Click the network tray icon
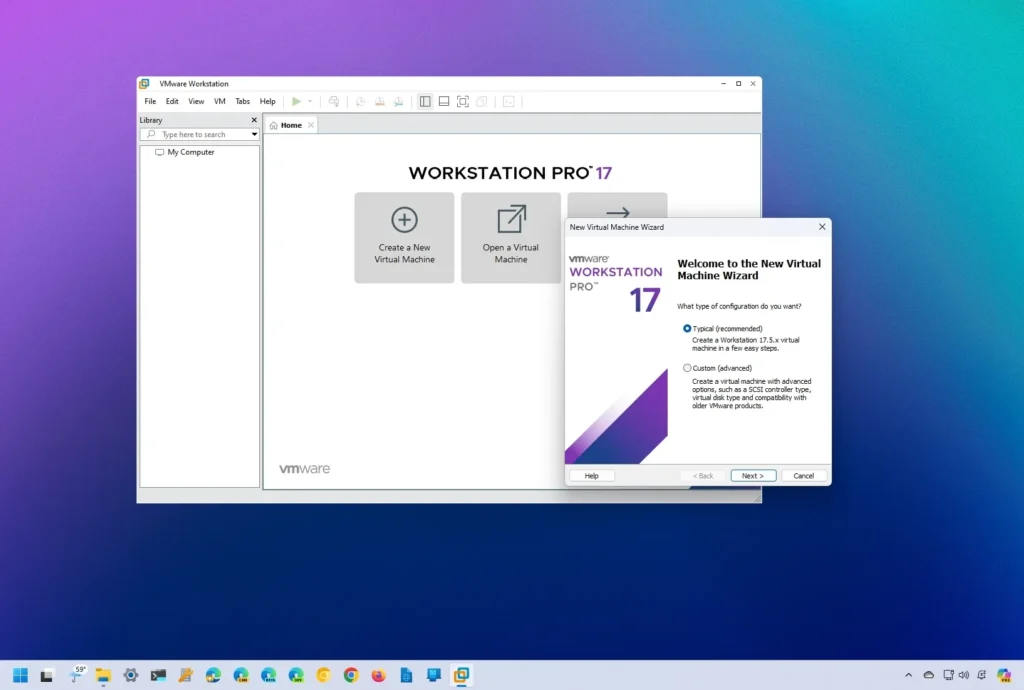 coord(948,675)
